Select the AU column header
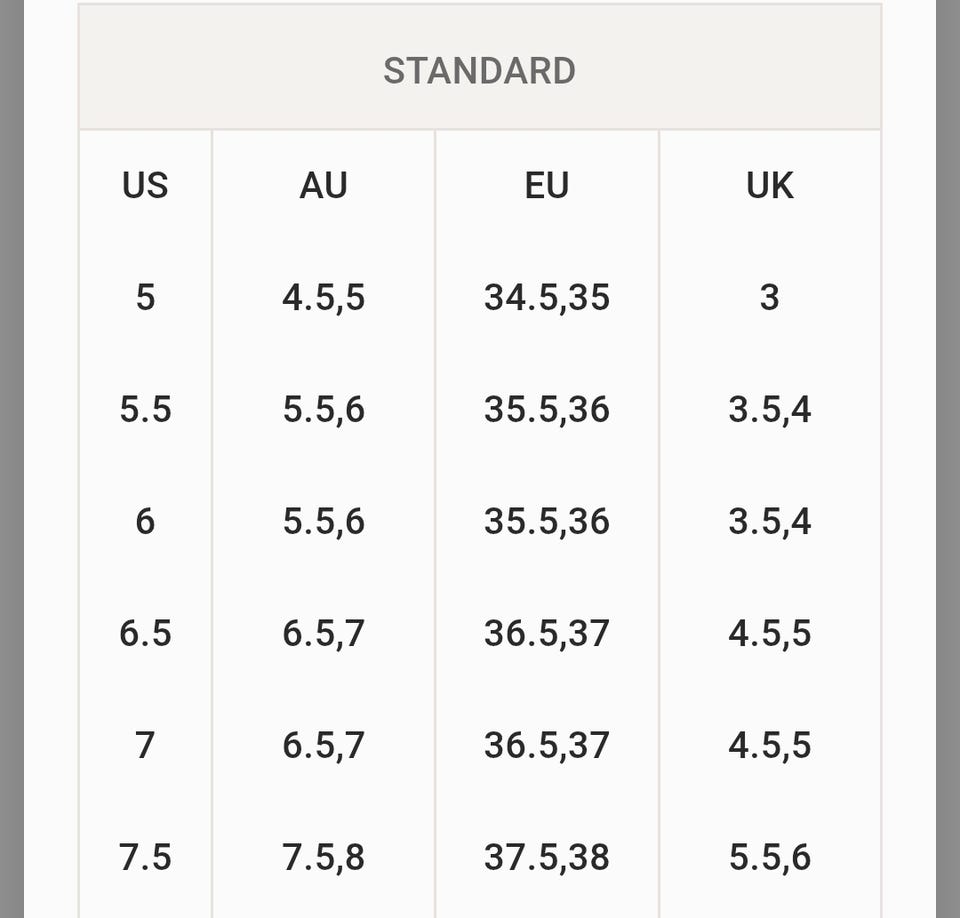The image size is (960, 918). click(323, 186)
